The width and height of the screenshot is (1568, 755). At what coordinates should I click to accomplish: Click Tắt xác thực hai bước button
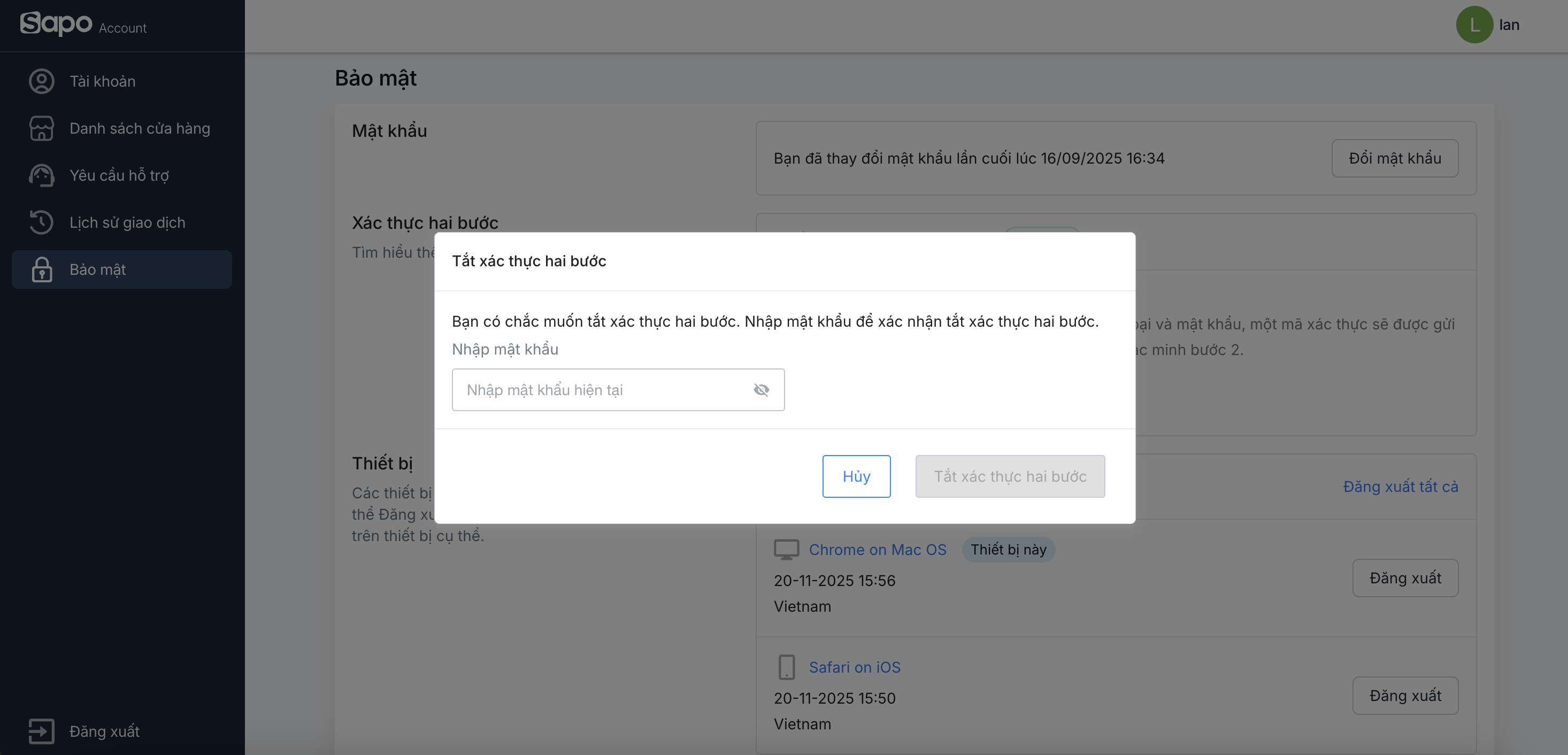pyautogui.click(x=1010, y=476)
